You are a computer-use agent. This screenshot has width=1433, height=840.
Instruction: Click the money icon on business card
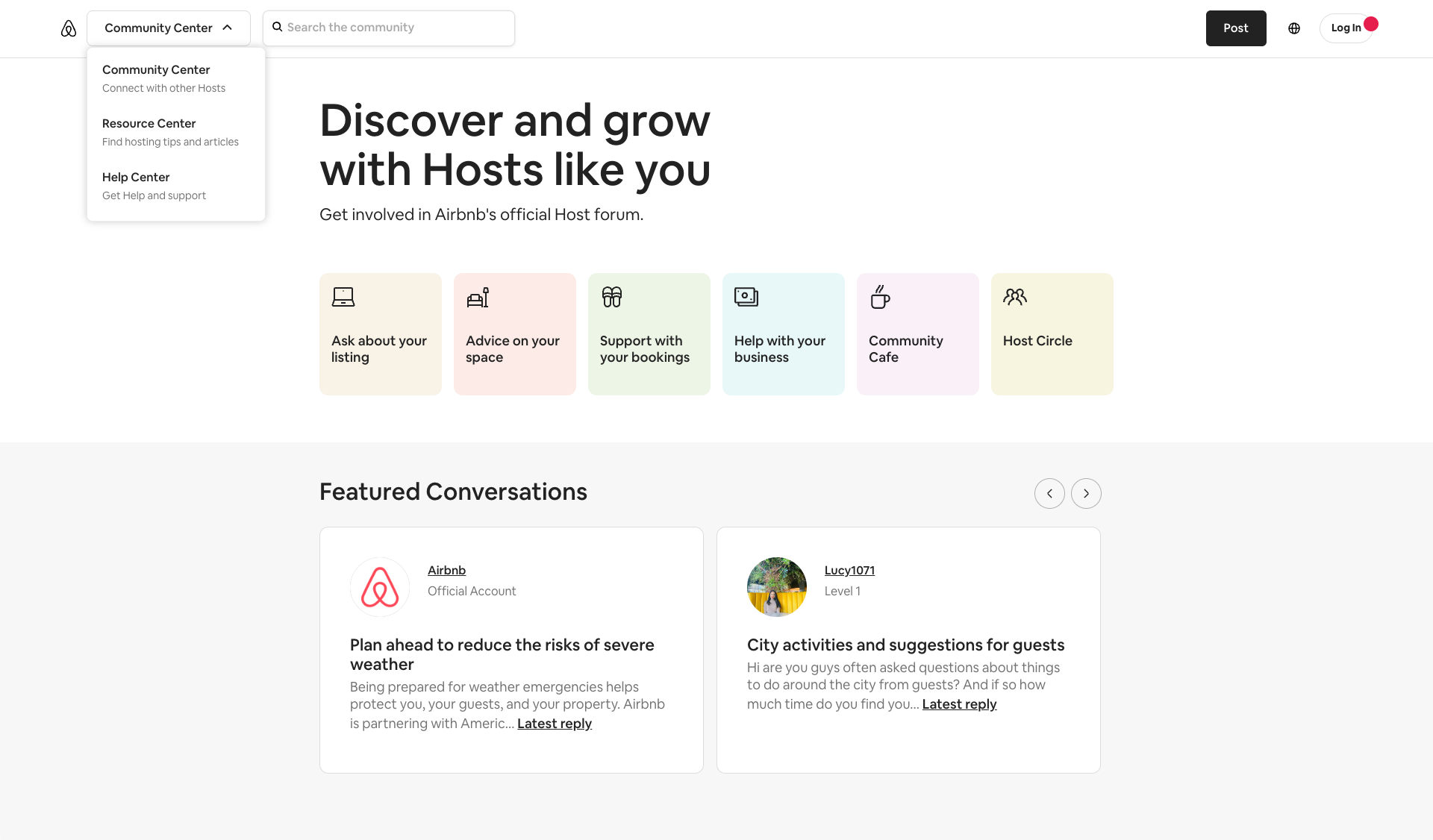tap(746, 297)
